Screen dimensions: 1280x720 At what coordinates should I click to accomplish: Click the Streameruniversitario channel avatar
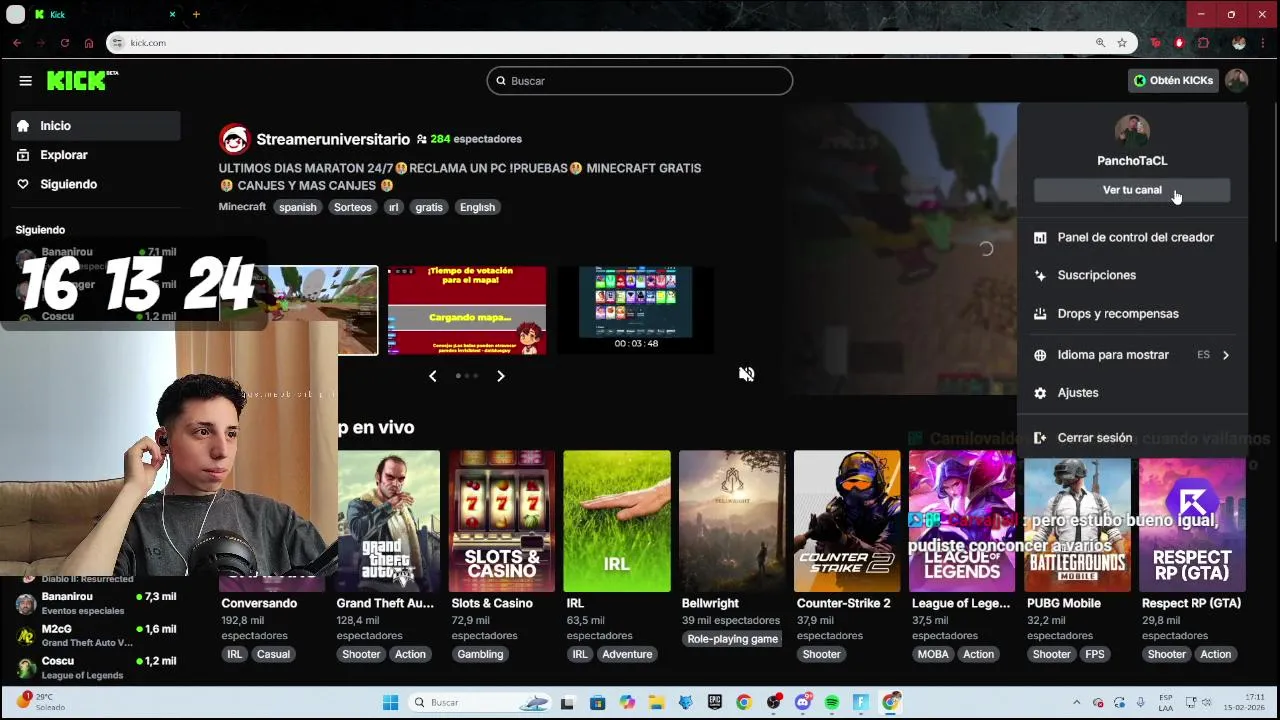[234, 140]
